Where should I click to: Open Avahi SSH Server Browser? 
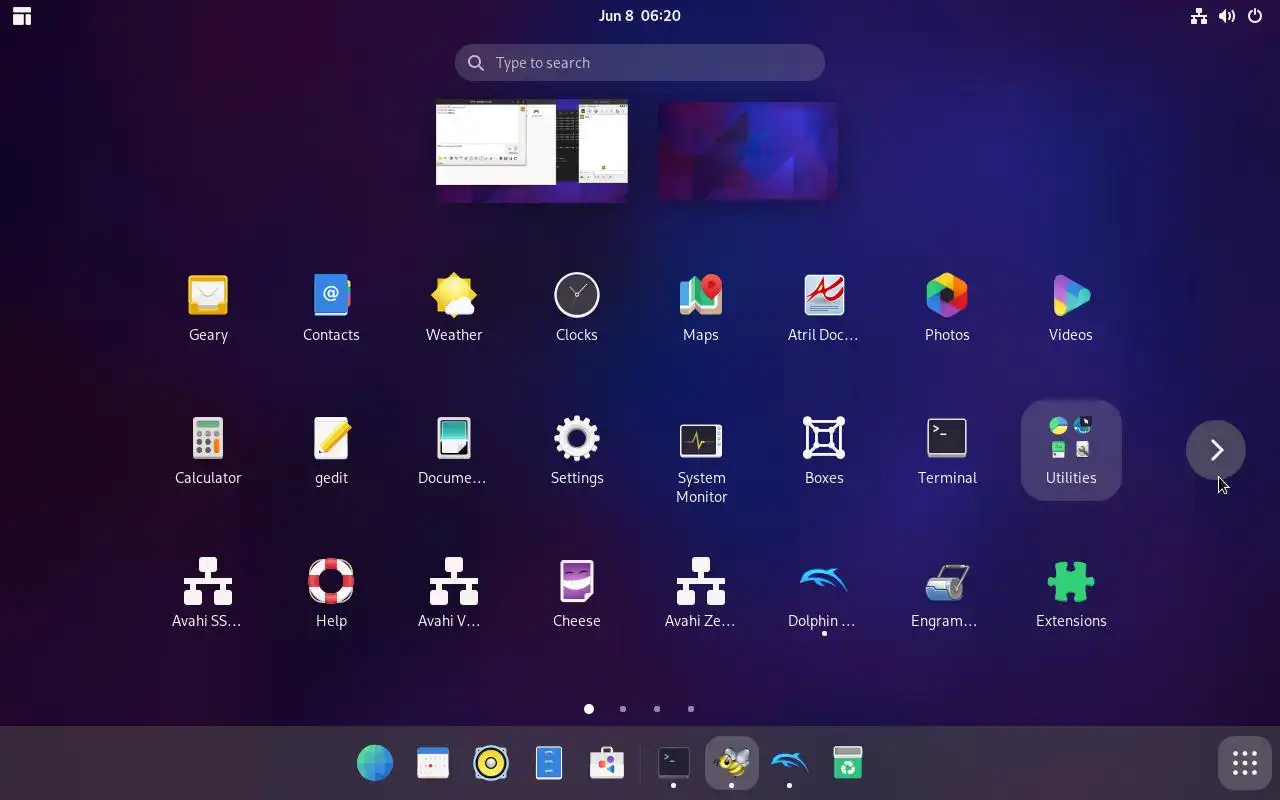tap(208, 594)
